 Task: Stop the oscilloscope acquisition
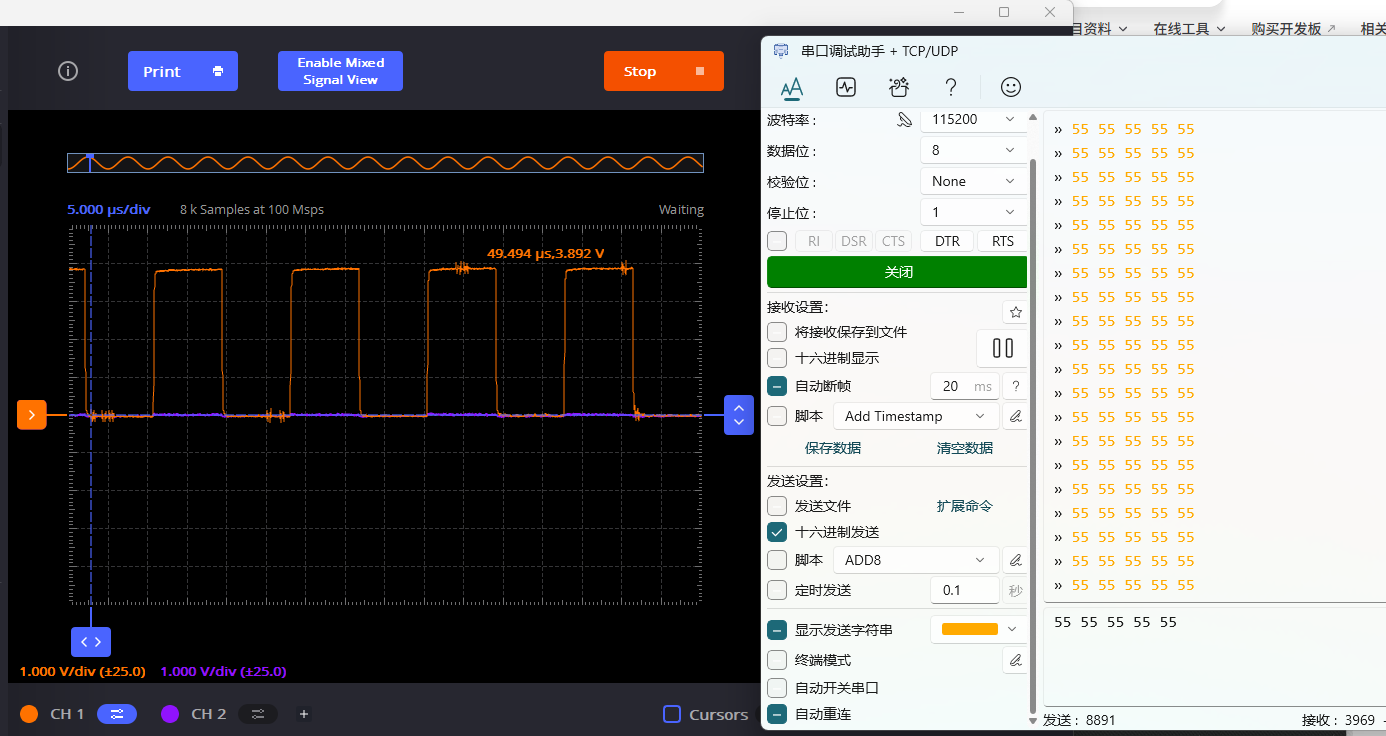click(664, 71)
